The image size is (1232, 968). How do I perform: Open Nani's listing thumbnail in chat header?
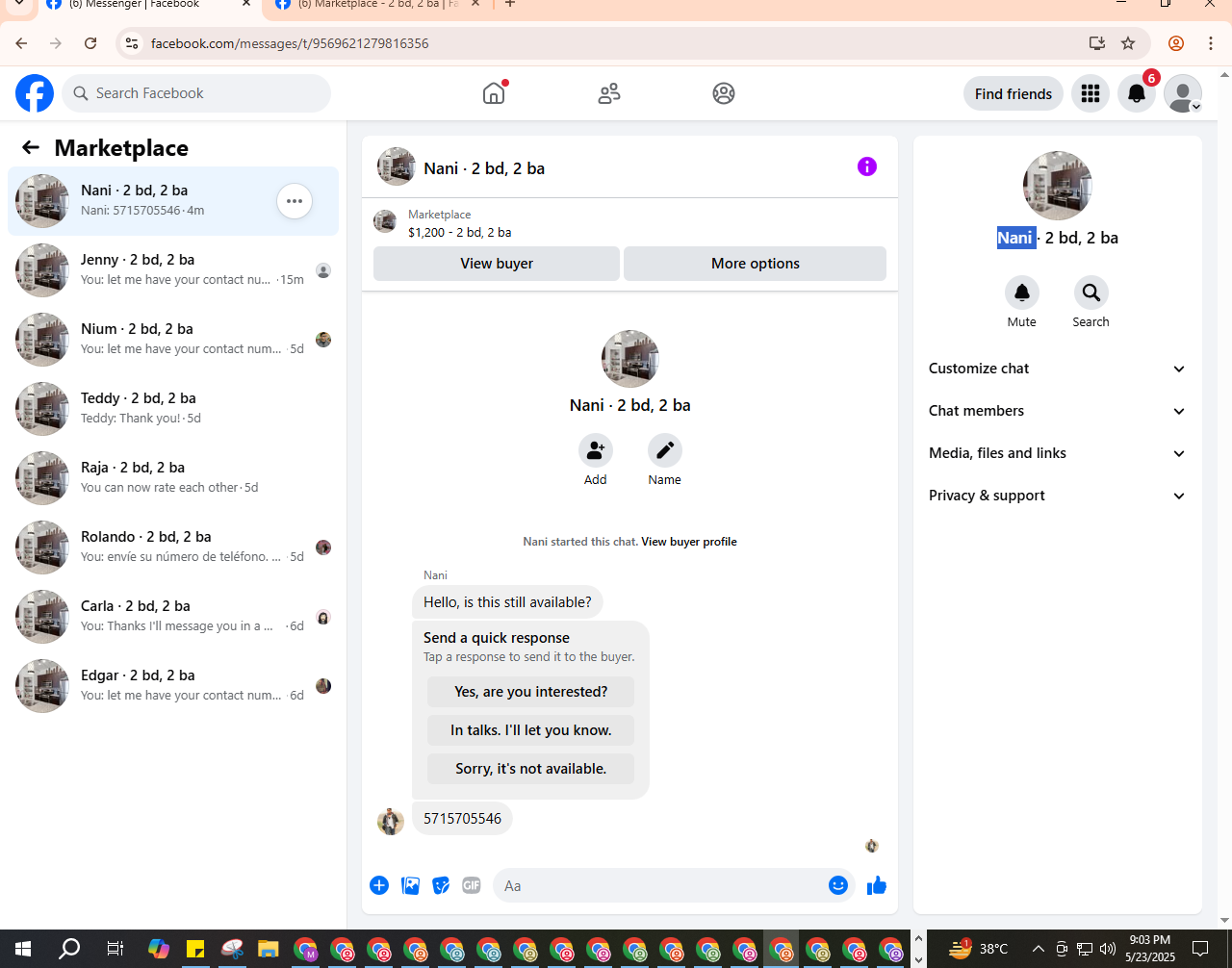point(397,166)
